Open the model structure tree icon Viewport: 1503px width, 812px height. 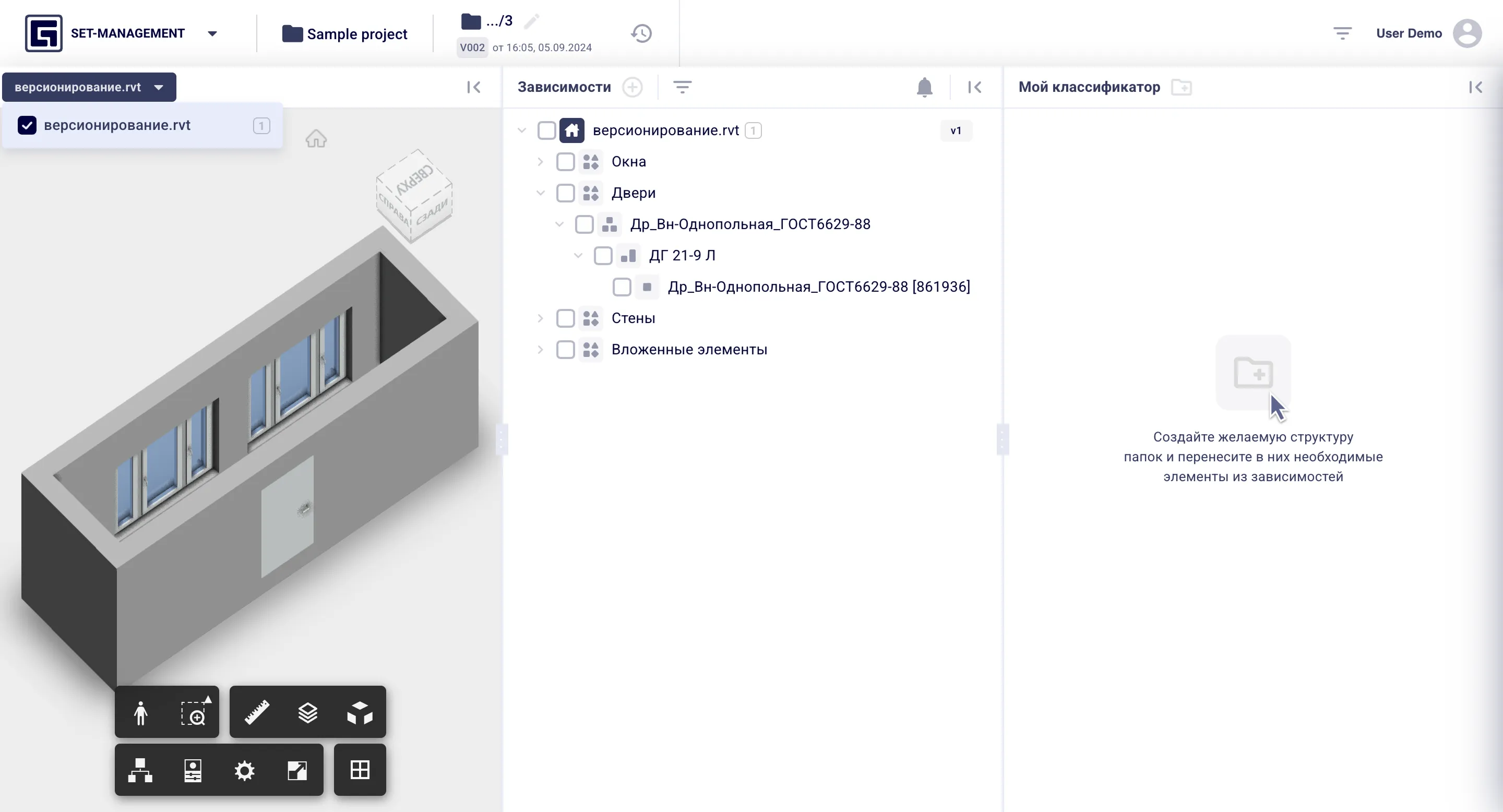(140, 770)
